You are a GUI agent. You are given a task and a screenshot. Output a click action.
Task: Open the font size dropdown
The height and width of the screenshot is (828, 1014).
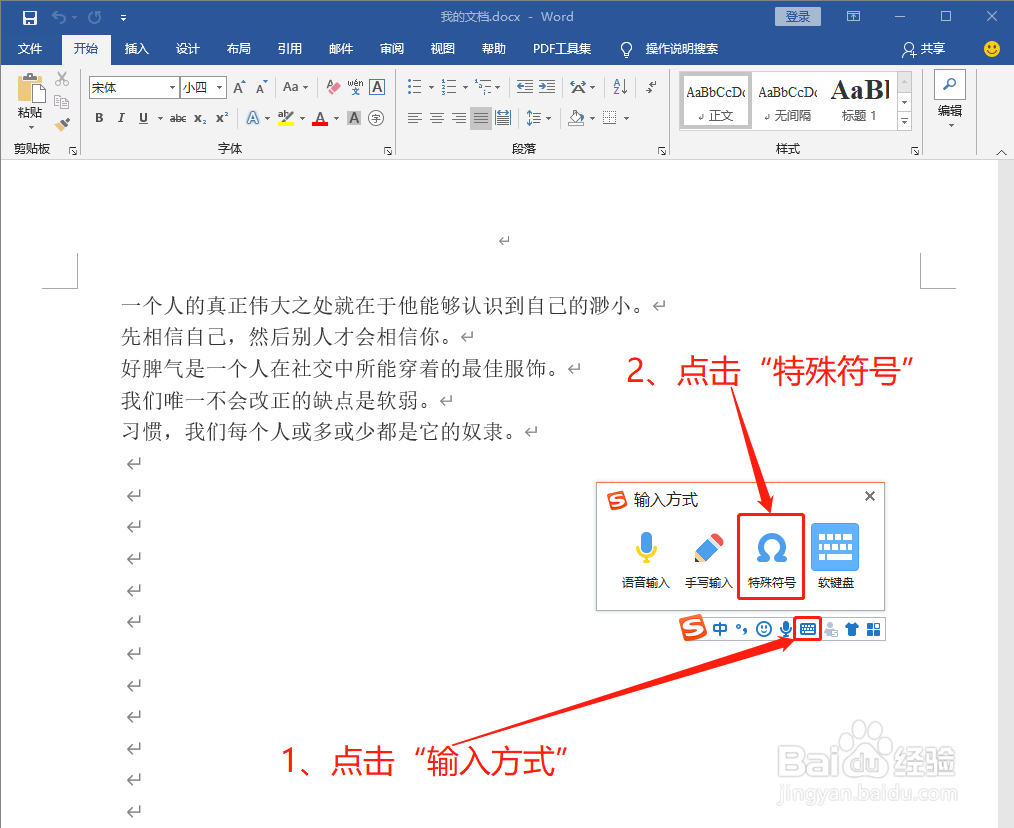tap(218, 87)
